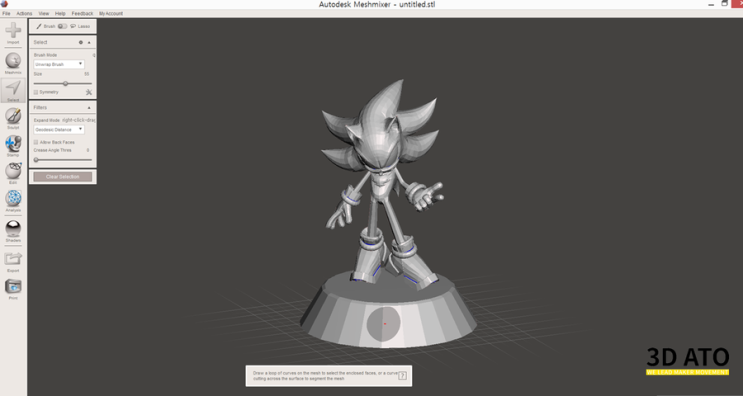Click the Clear Selection button
Screen dimensions: 743x396
click(63, 177)
